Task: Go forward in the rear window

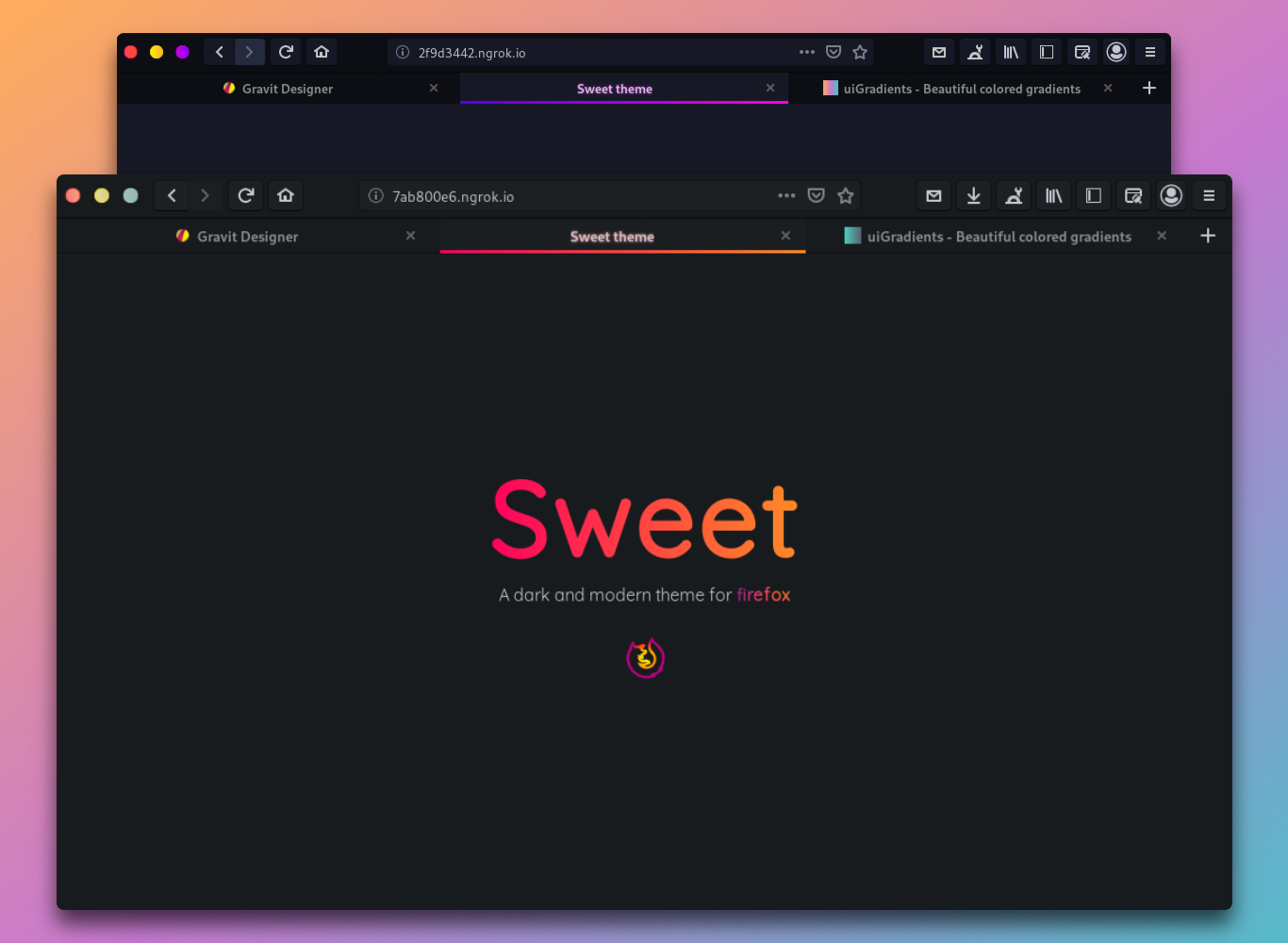Action: [x=249, y=52]
